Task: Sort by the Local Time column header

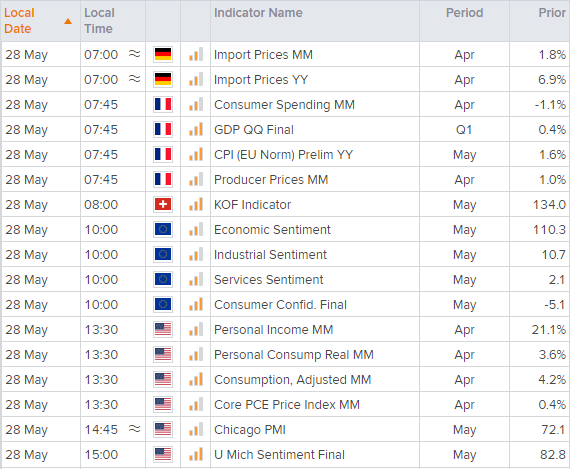Action: click(x=99, y=21)
